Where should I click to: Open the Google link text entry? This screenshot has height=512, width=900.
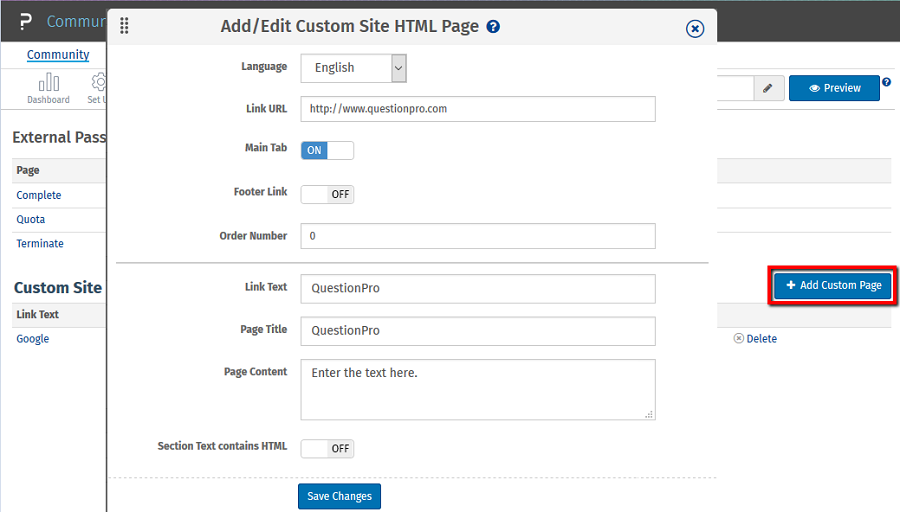(x=33, y=339)
